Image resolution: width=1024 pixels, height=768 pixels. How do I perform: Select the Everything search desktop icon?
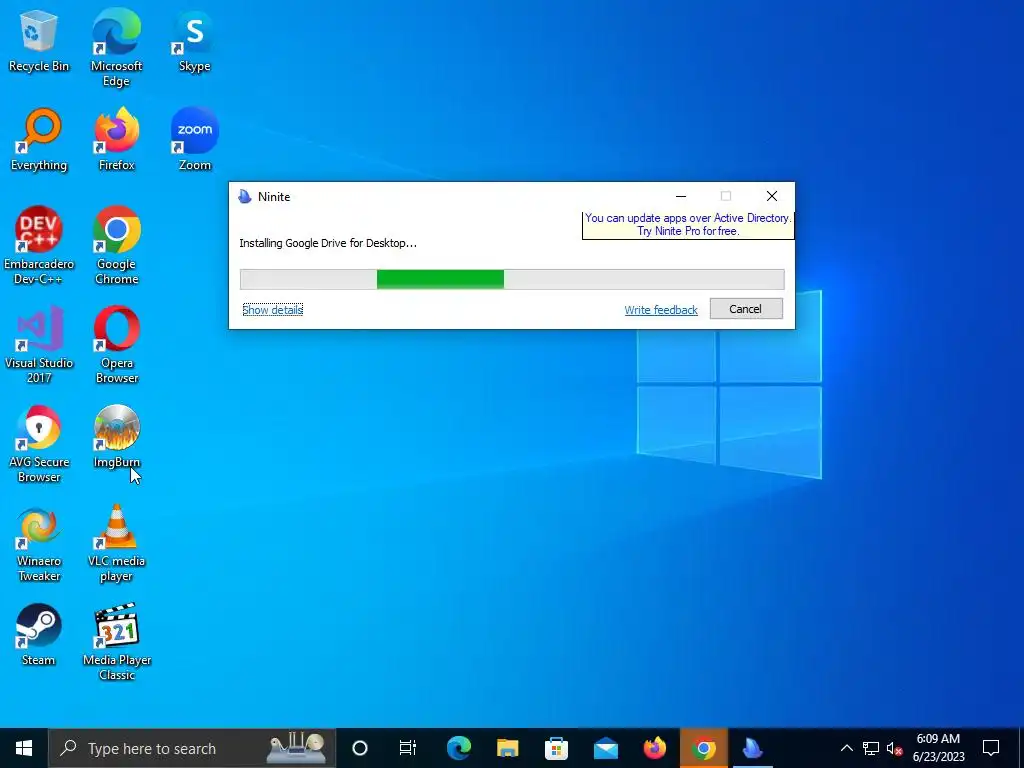(39, 140)
